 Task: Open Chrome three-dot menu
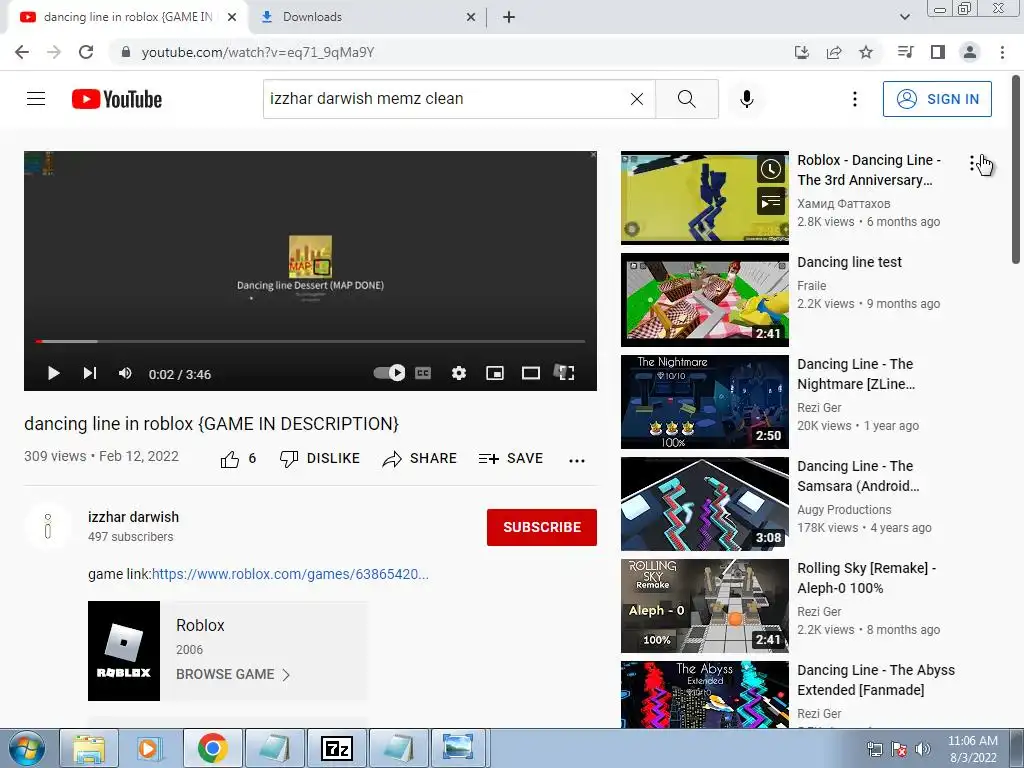(x=1002, y=52)
